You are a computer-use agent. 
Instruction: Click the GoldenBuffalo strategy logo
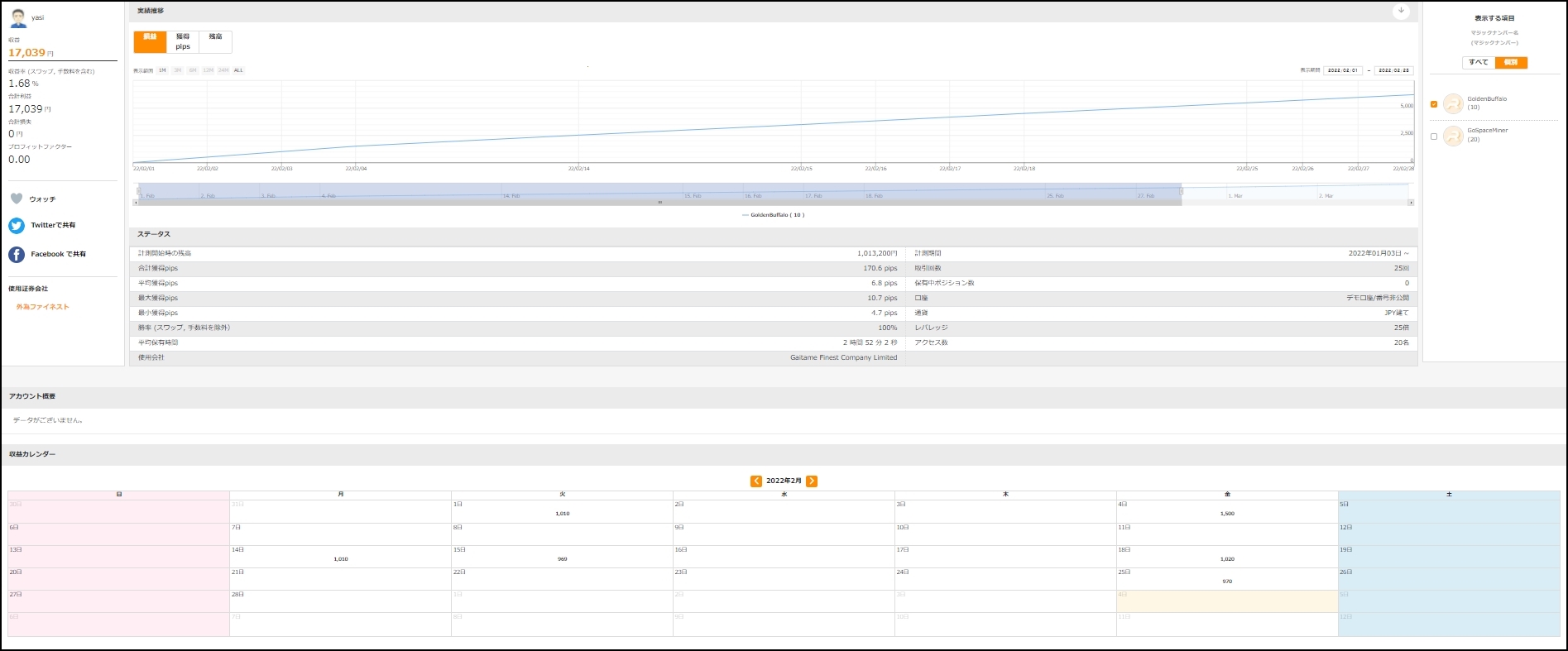pyautogui.click(x=1453, y=103)
